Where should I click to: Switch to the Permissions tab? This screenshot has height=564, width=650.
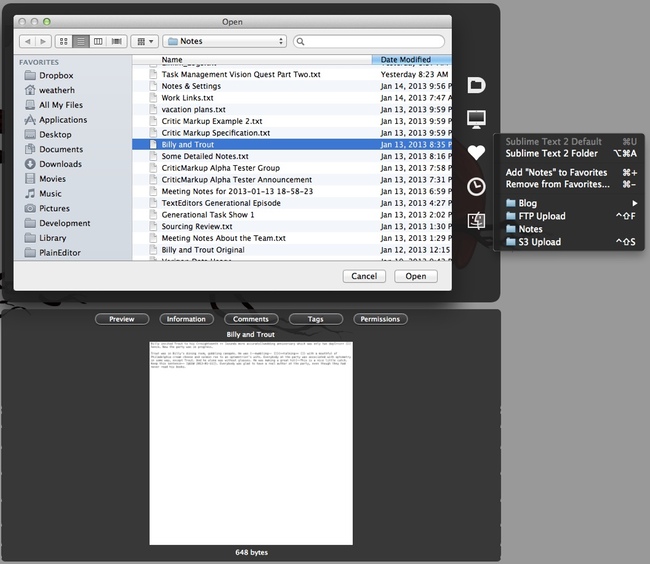point(380,319)
